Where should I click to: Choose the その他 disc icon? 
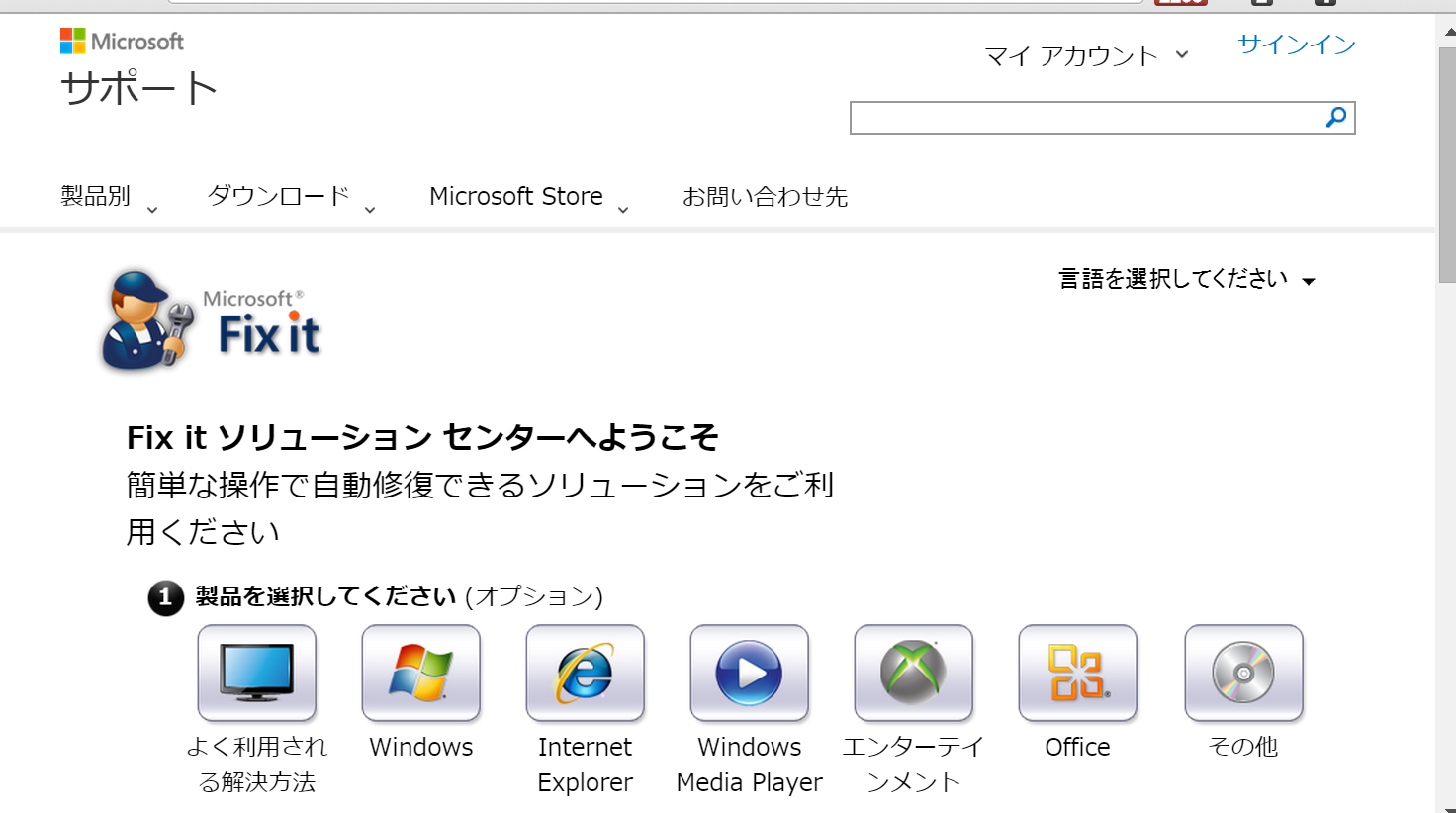(1243, 674)
